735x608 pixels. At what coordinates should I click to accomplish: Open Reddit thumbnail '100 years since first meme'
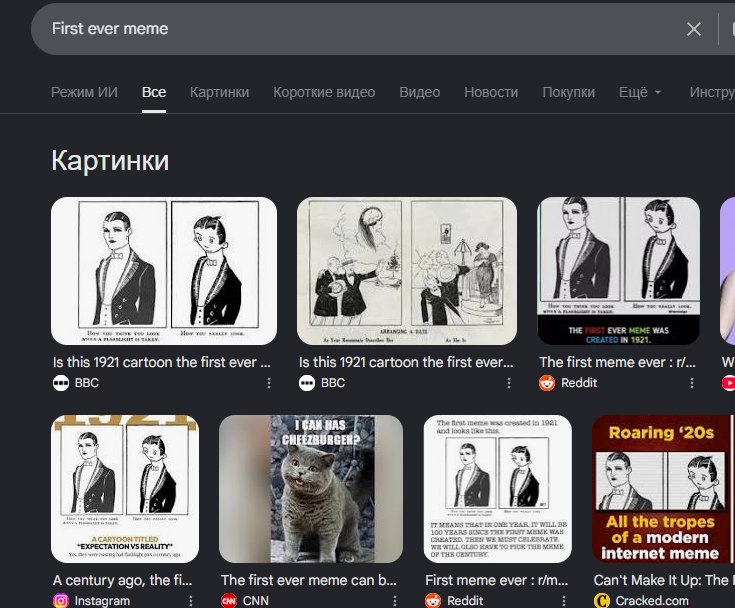497,489
